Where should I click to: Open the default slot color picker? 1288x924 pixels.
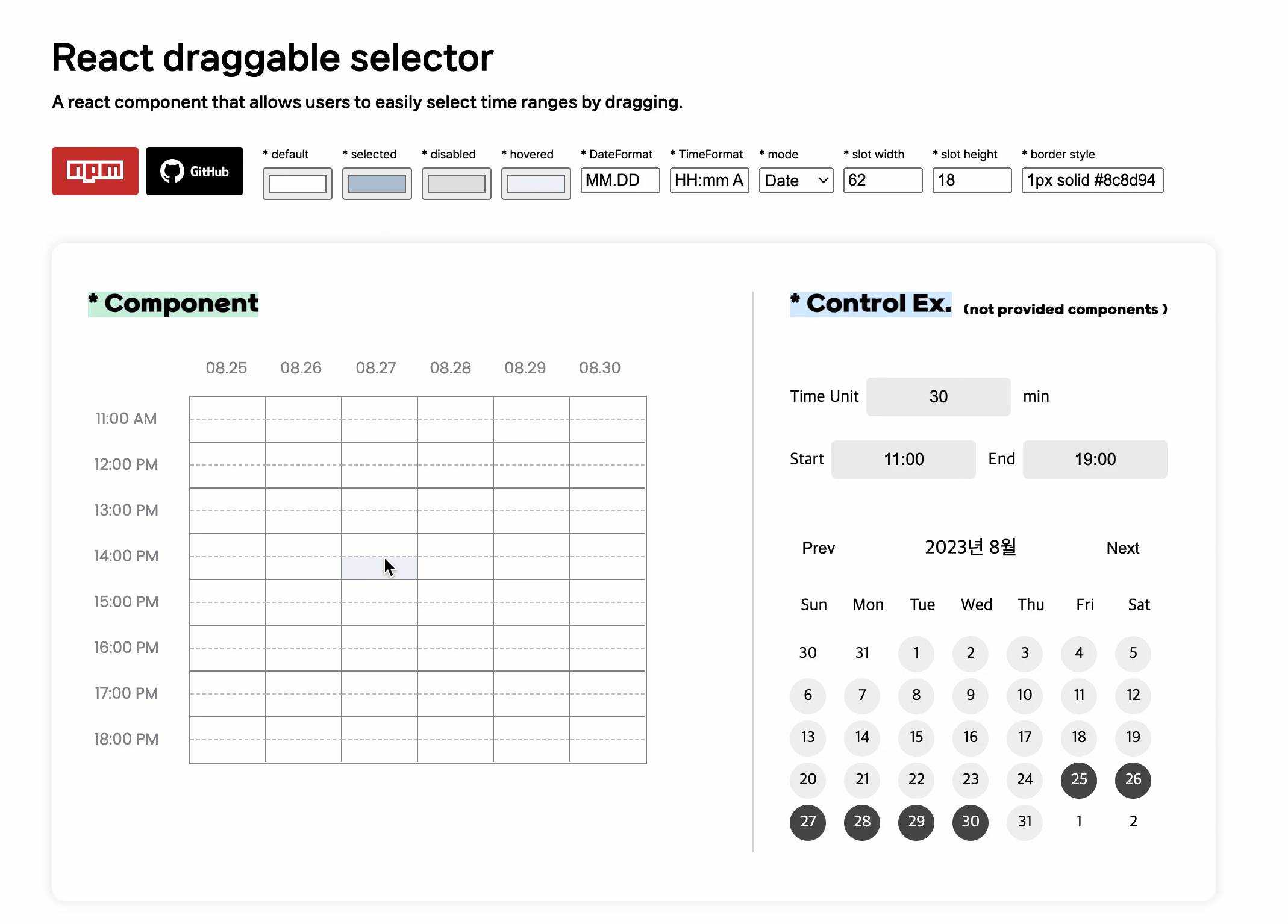(297, 183)
